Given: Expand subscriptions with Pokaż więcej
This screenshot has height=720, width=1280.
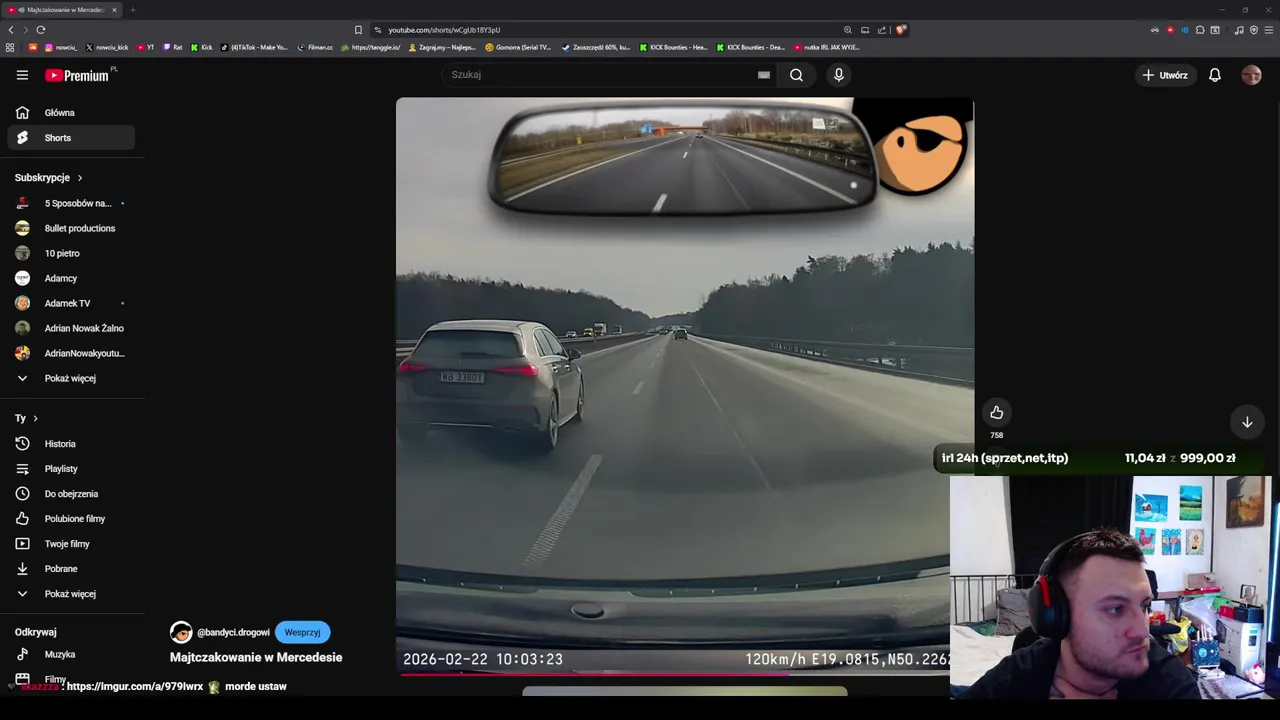Looking at the screenshot, I should [x=71, y=378].
